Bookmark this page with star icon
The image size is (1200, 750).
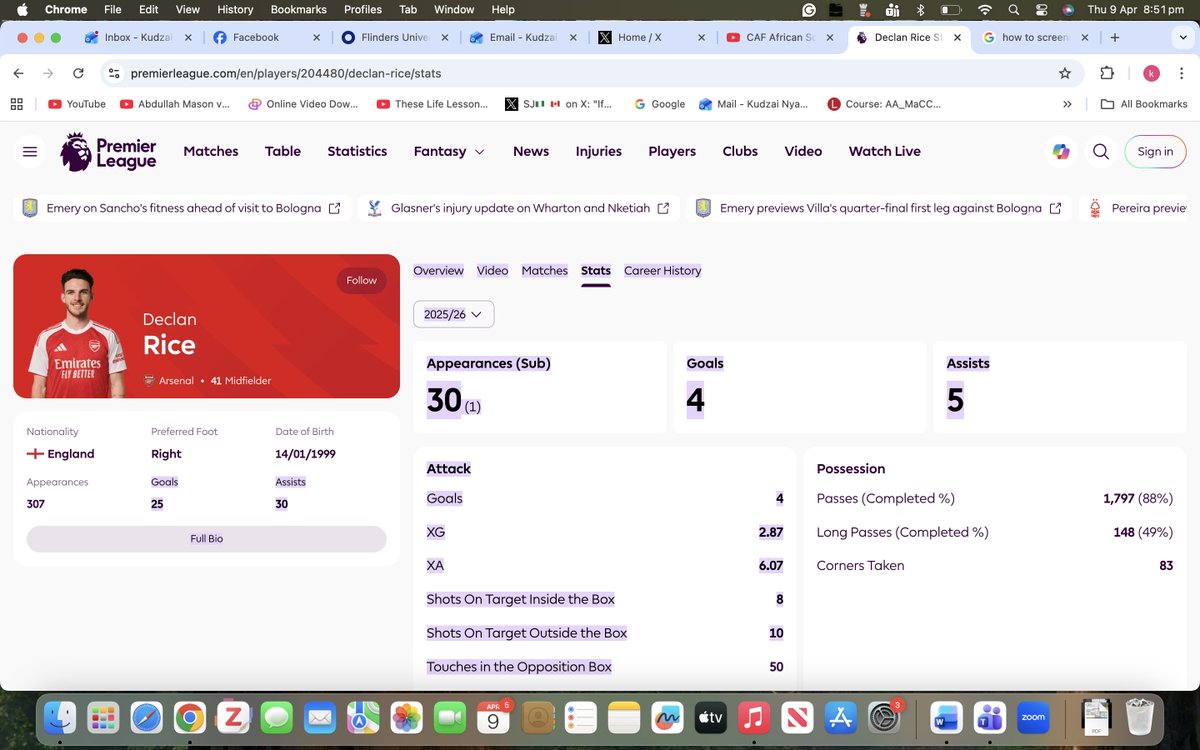(x=1065, y=73)
